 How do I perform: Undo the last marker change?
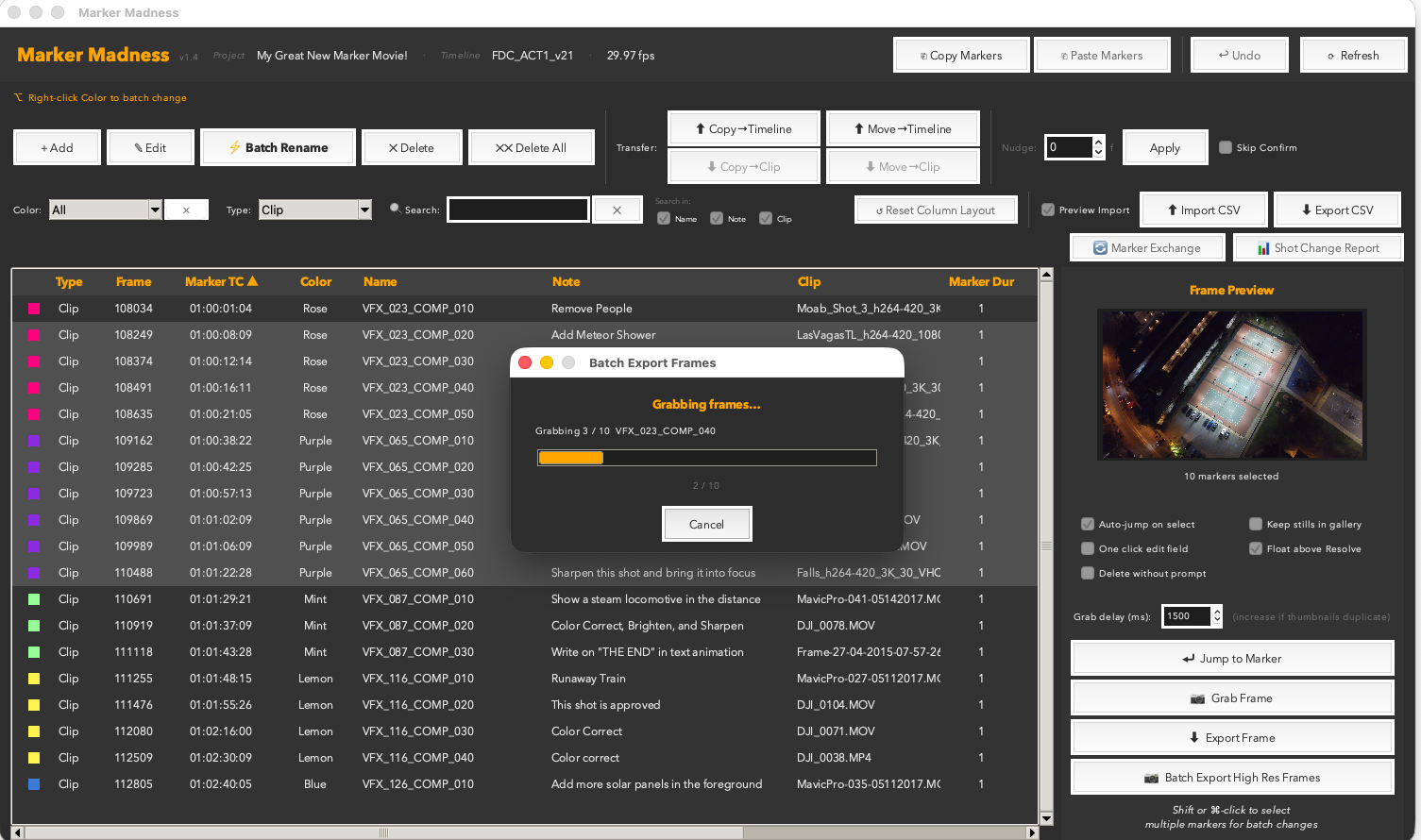(1239, 55)
